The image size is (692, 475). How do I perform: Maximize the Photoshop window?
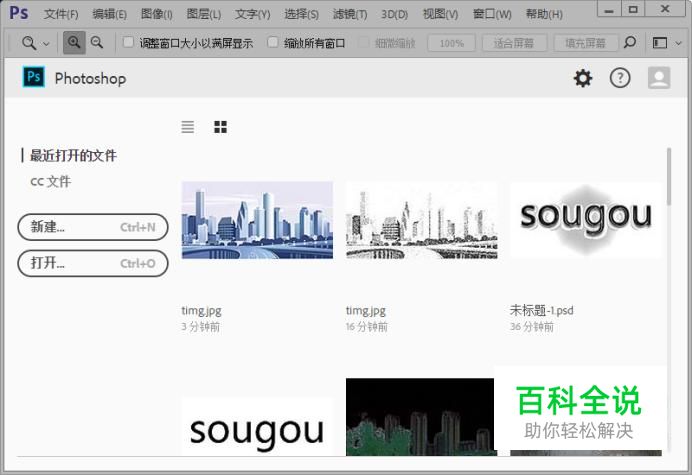point(633,8)
